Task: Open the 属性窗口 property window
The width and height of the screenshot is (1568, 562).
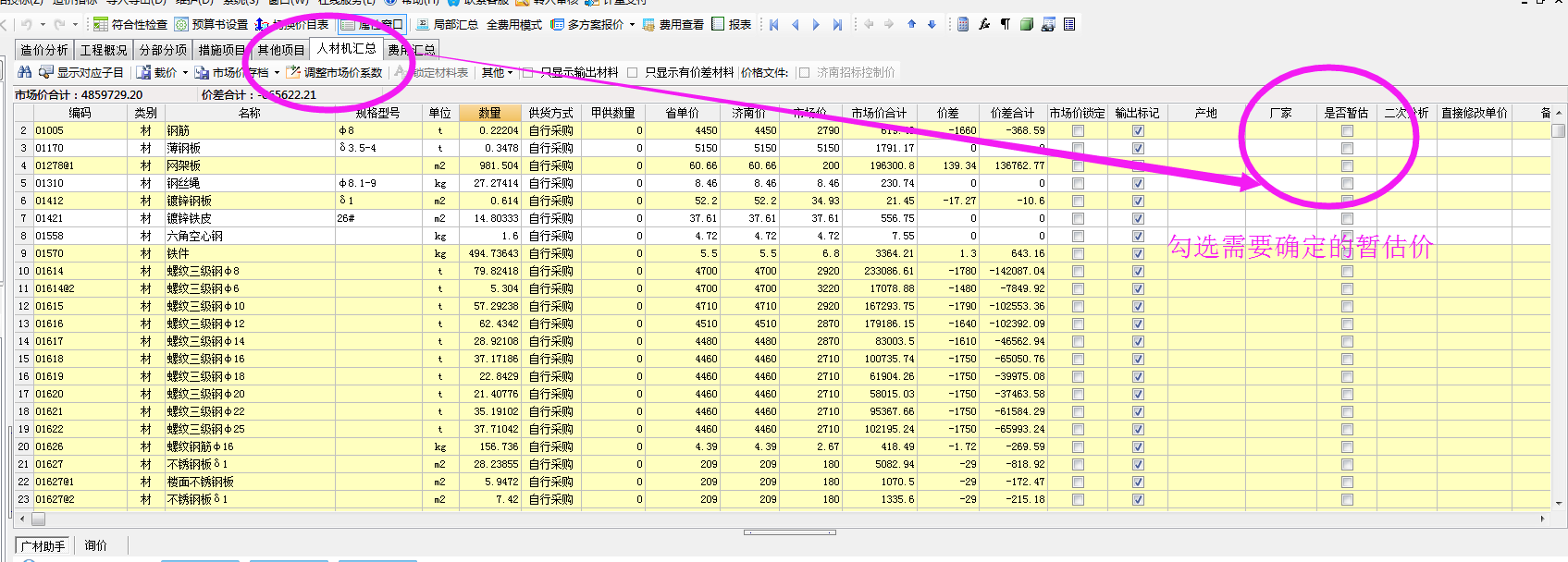Action: pyautogui.click(x=373, y=24)
